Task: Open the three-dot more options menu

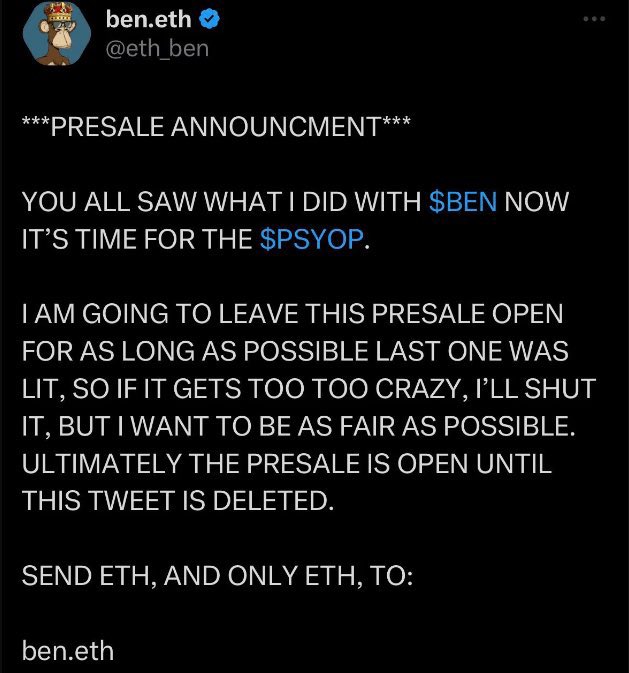Action: click(x=595, y=19)
